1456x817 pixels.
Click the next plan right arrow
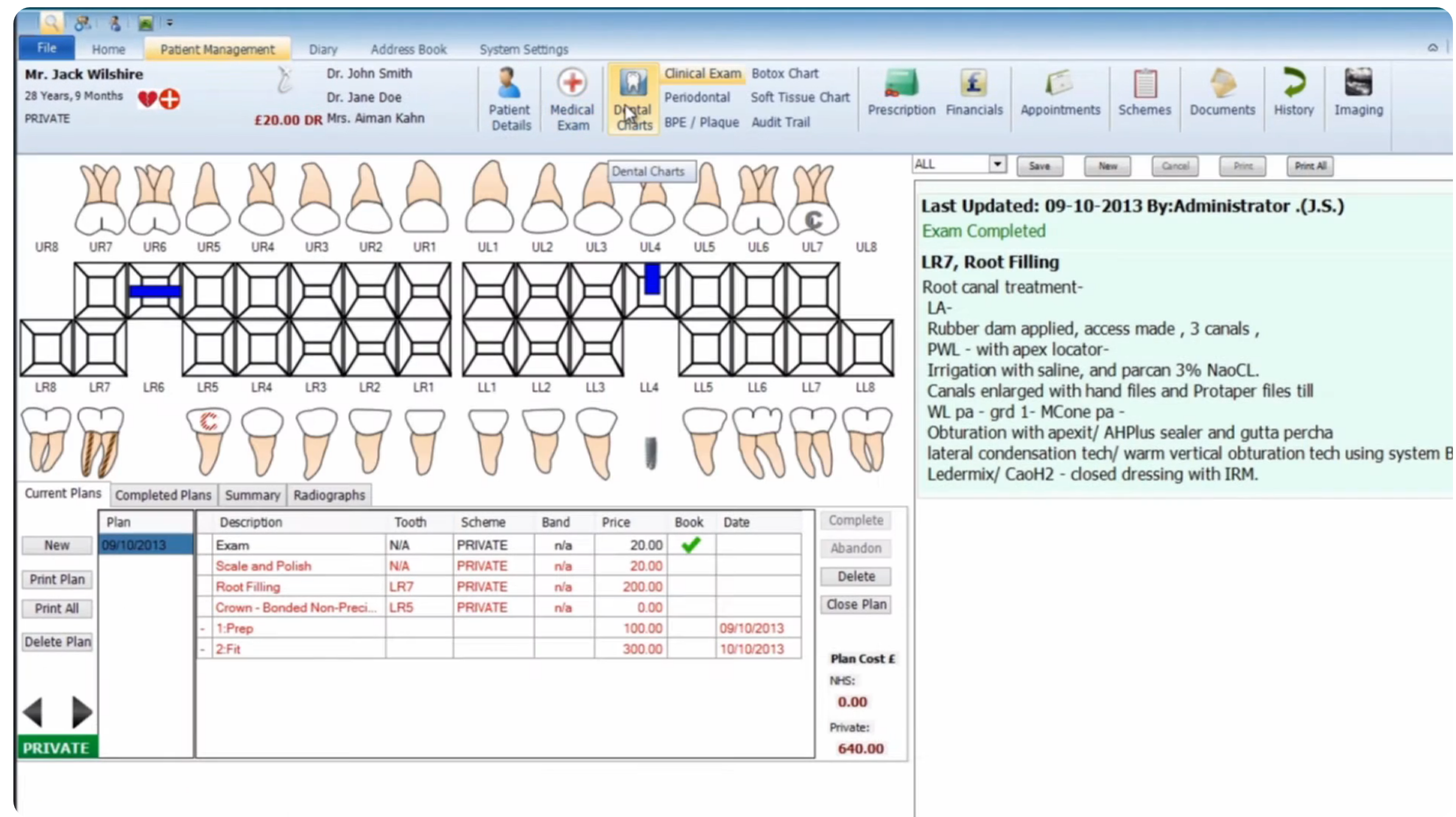(x=82, y=712)
